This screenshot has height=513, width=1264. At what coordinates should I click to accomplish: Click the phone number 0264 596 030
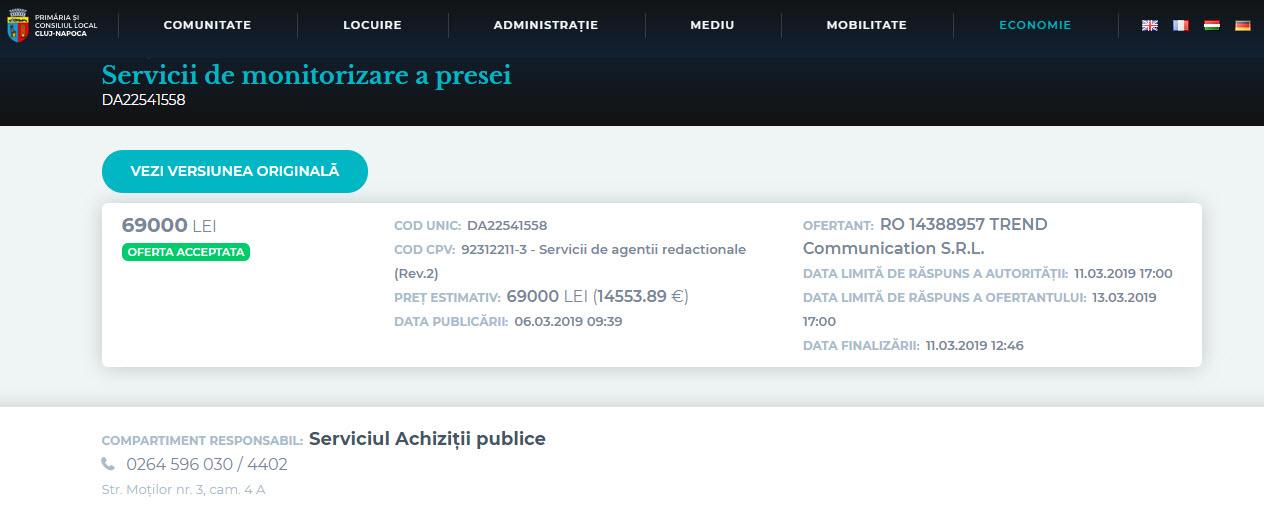(207, 464)
